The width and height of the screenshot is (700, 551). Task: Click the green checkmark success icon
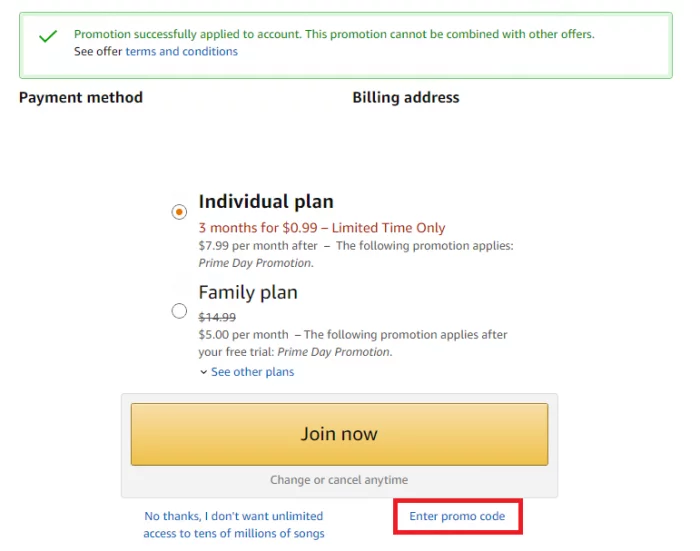(x=47, y=37)
